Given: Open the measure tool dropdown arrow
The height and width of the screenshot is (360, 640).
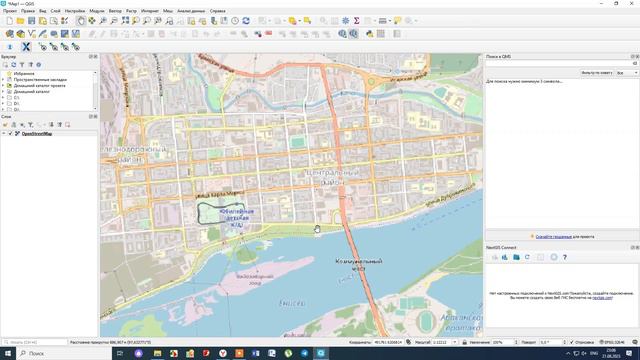Looking at the screenshot, I should pos(390,21).
